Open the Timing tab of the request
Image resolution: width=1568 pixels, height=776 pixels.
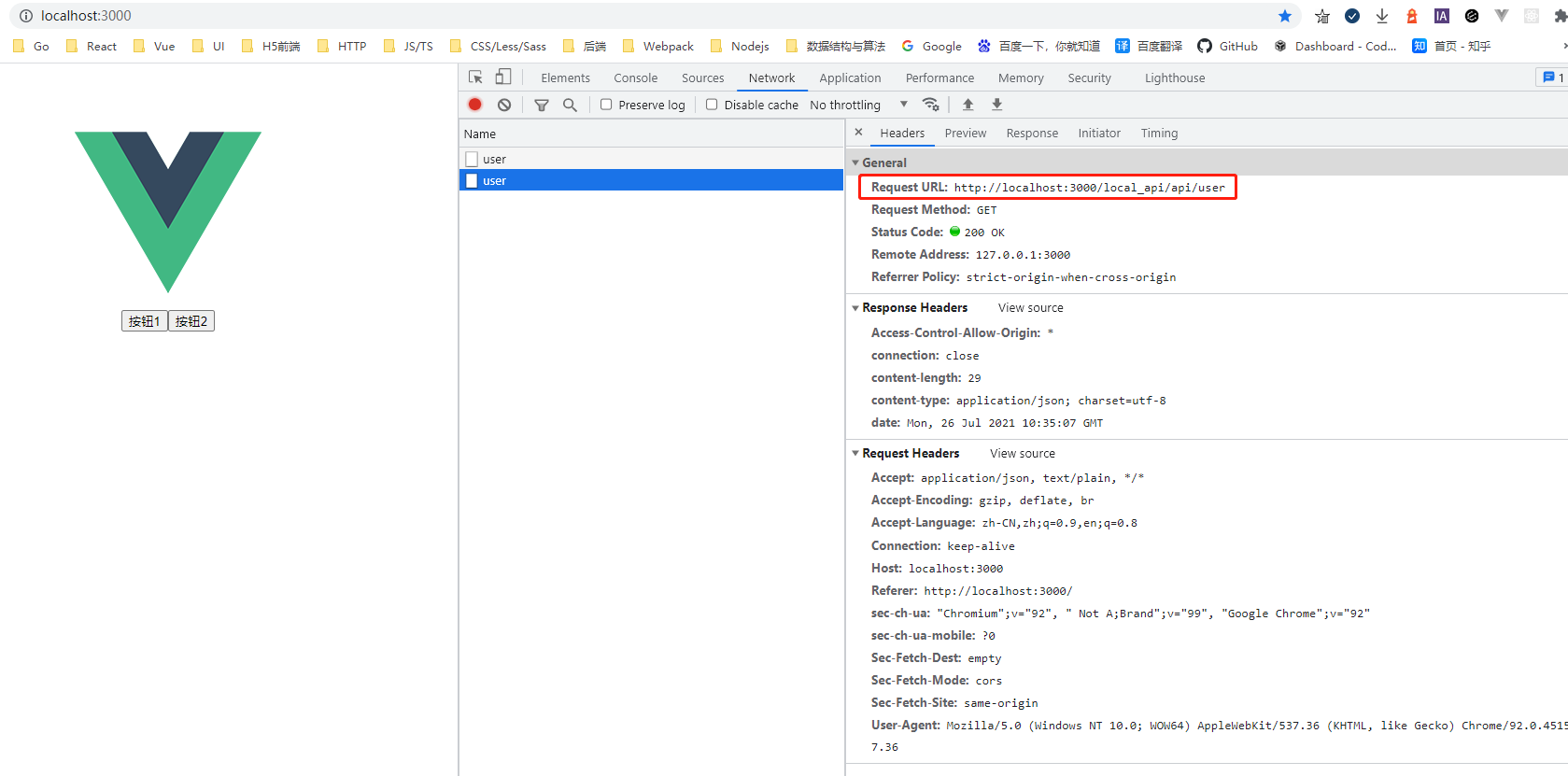(1159, 133)
